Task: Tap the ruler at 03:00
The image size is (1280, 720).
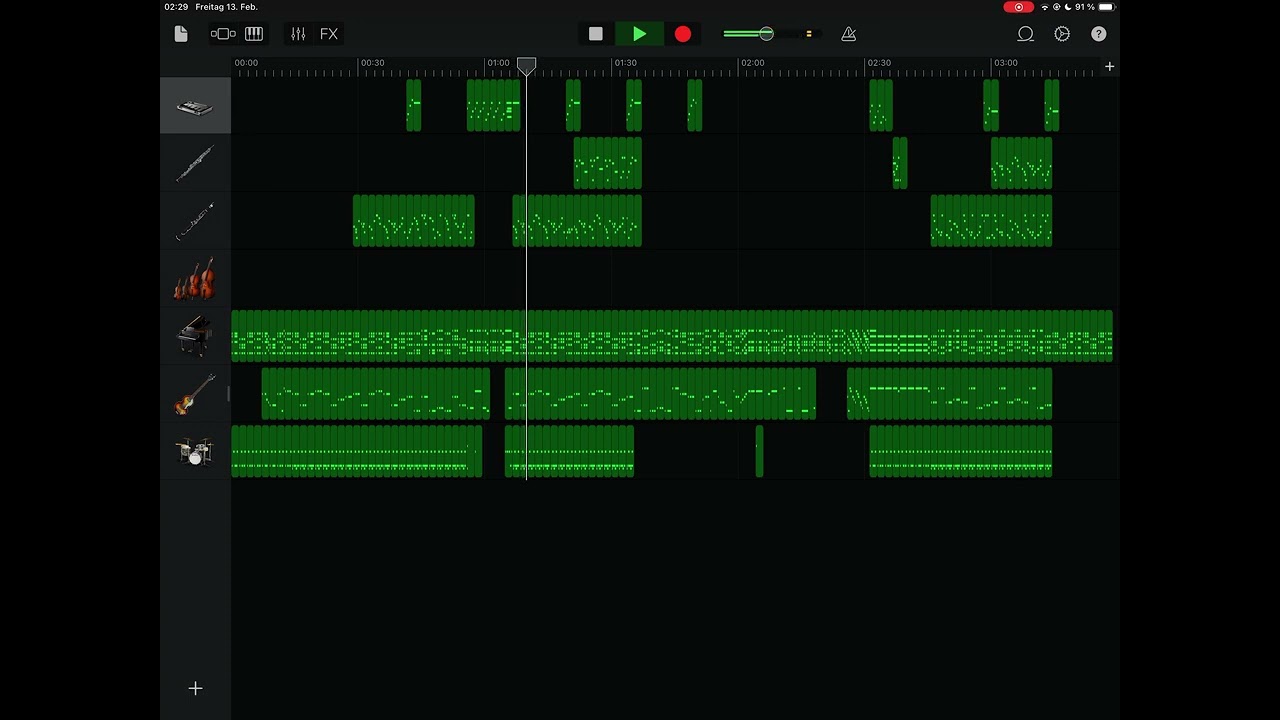Action: click(1006, 63)
